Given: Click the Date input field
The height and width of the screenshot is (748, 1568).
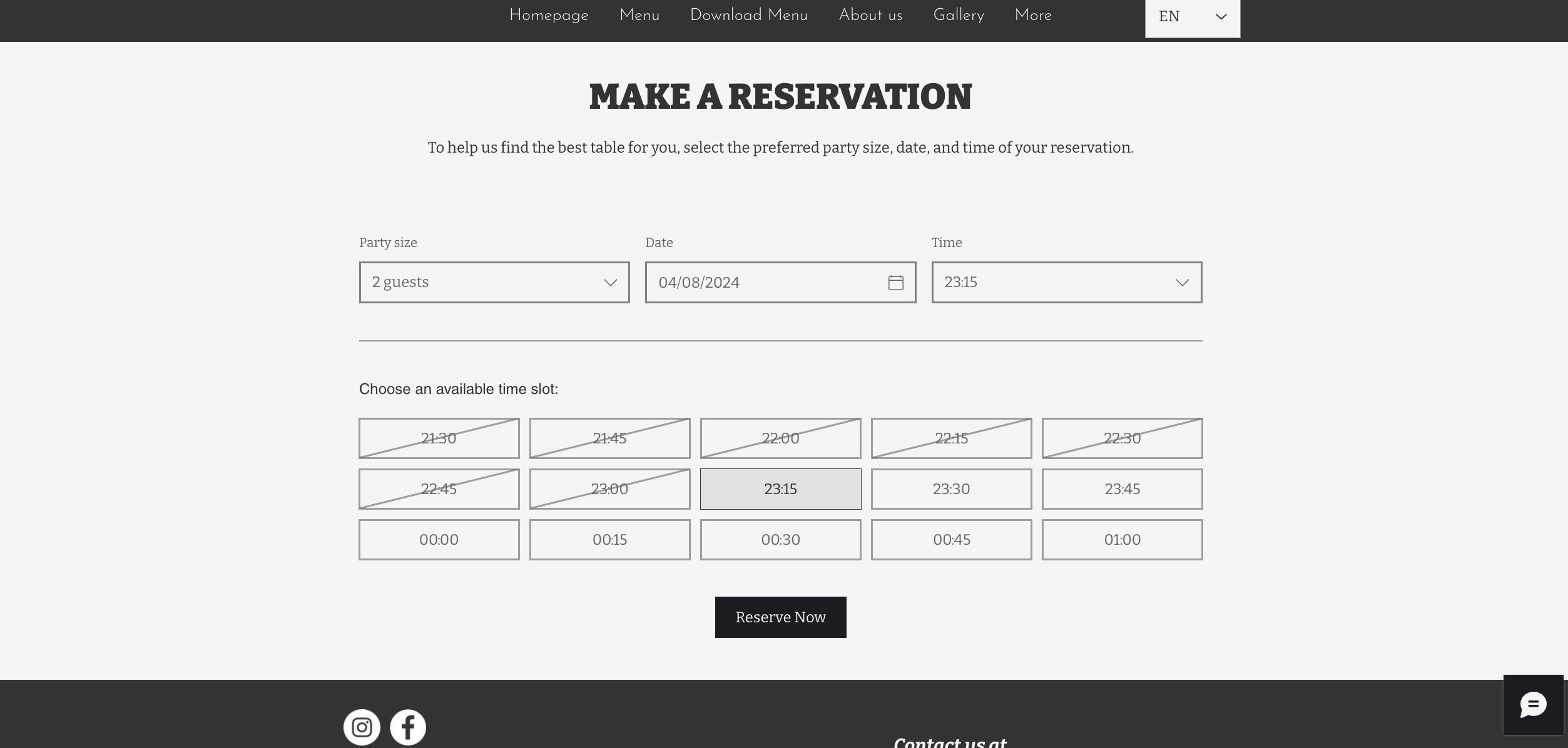Looking at the screenshot, I should (x=763, y=283).
